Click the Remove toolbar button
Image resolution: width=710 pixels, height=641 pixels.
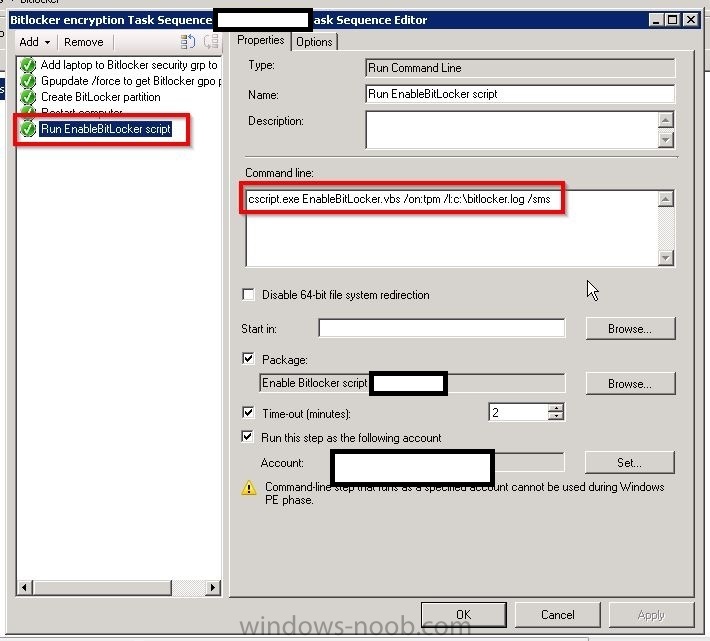(x=84, y=42)
